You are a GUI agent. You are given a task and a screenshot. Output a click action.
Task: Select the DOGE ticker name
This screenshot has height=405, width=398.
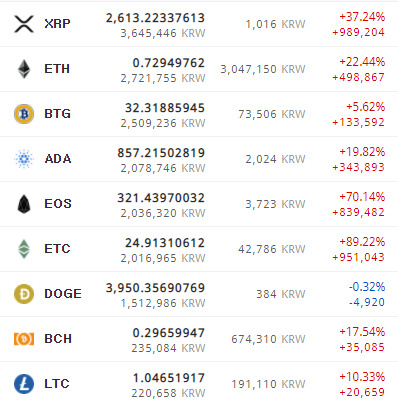[63, 294]
